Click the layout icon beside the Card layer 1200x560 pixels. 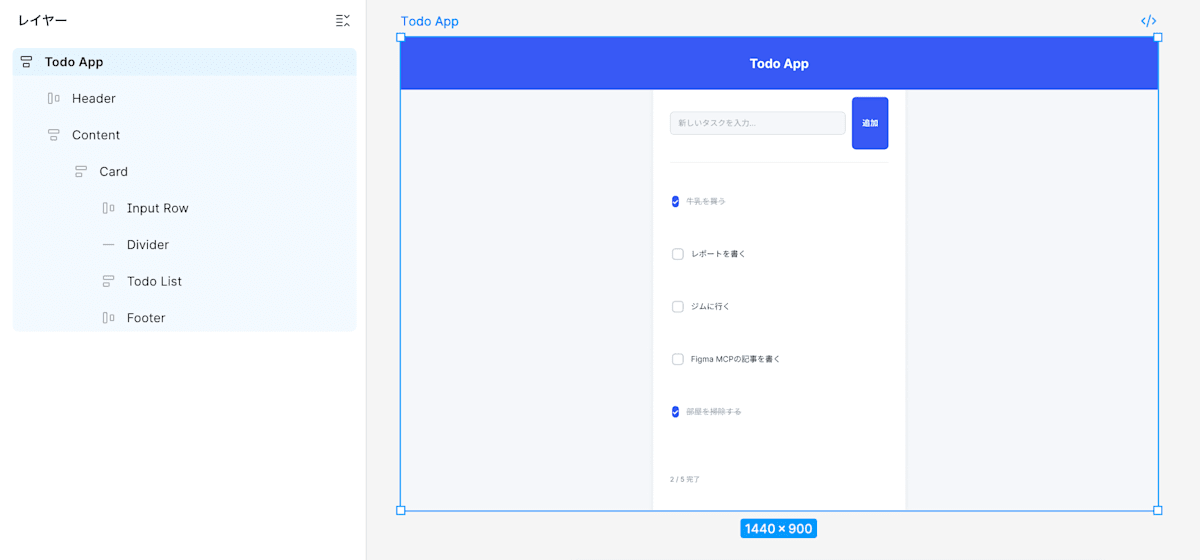coord(81,171)
